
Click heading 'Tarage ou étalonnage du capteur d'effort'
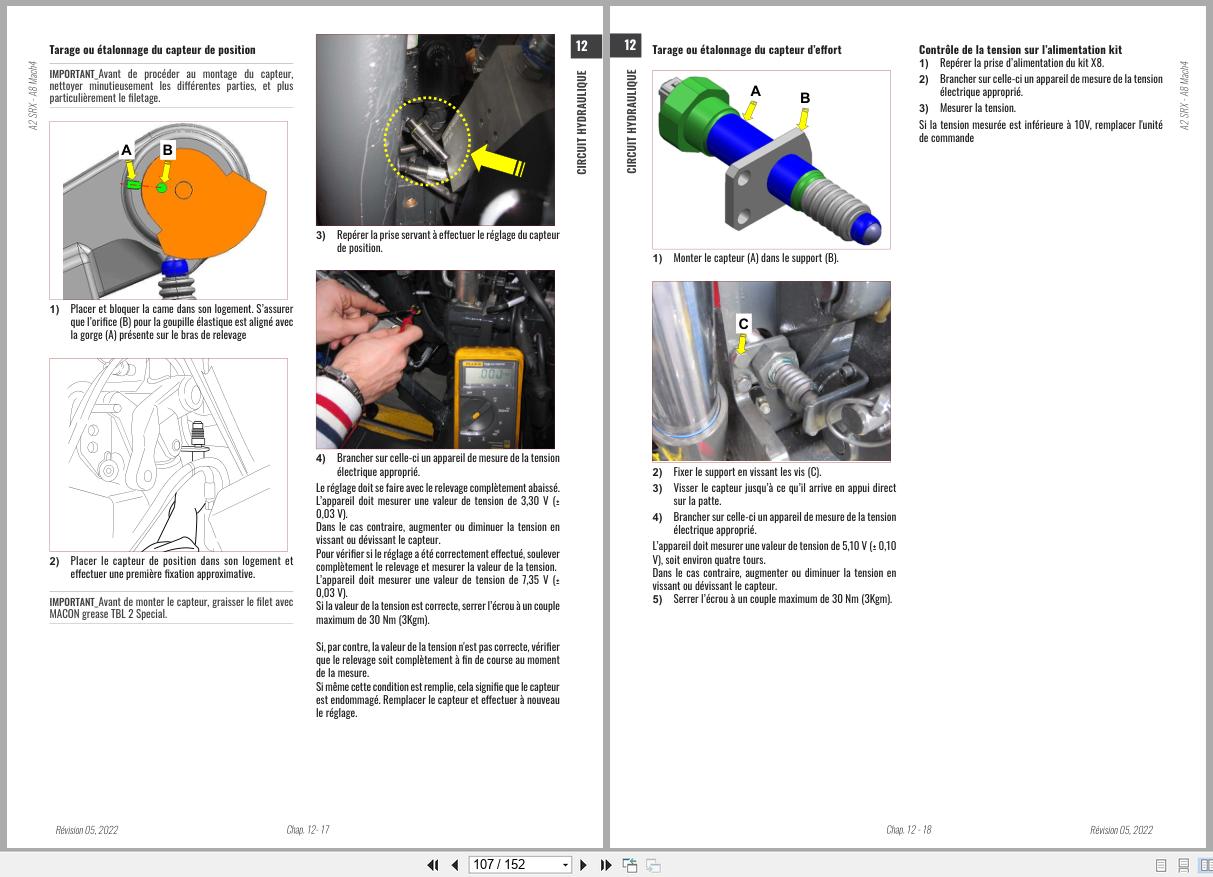click(747, 49)
